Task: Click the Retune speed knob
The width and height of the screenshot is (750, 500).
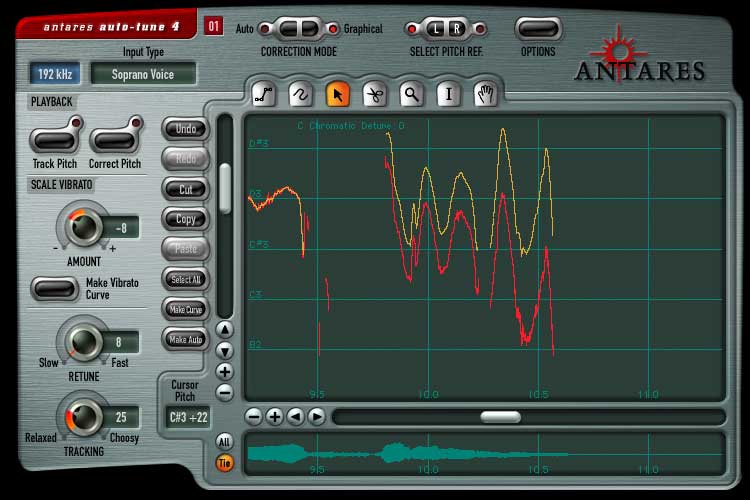Action: (x=84, y=341)
